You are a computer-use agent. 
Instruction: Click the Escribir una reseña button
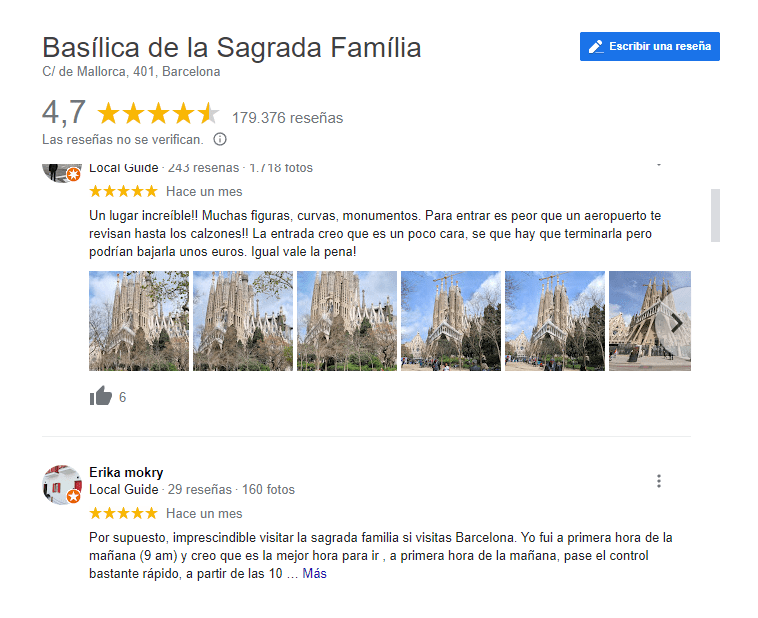(x=649, y=46)
